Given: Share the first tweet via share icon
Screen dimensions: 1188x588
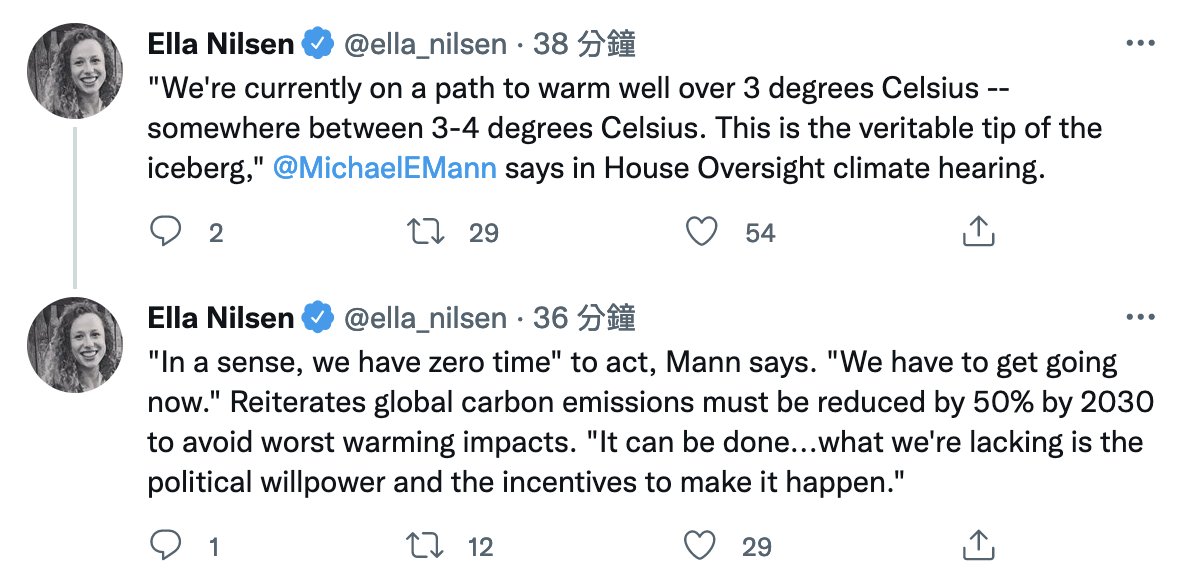Looking at the screenshot, I should 977,231.
